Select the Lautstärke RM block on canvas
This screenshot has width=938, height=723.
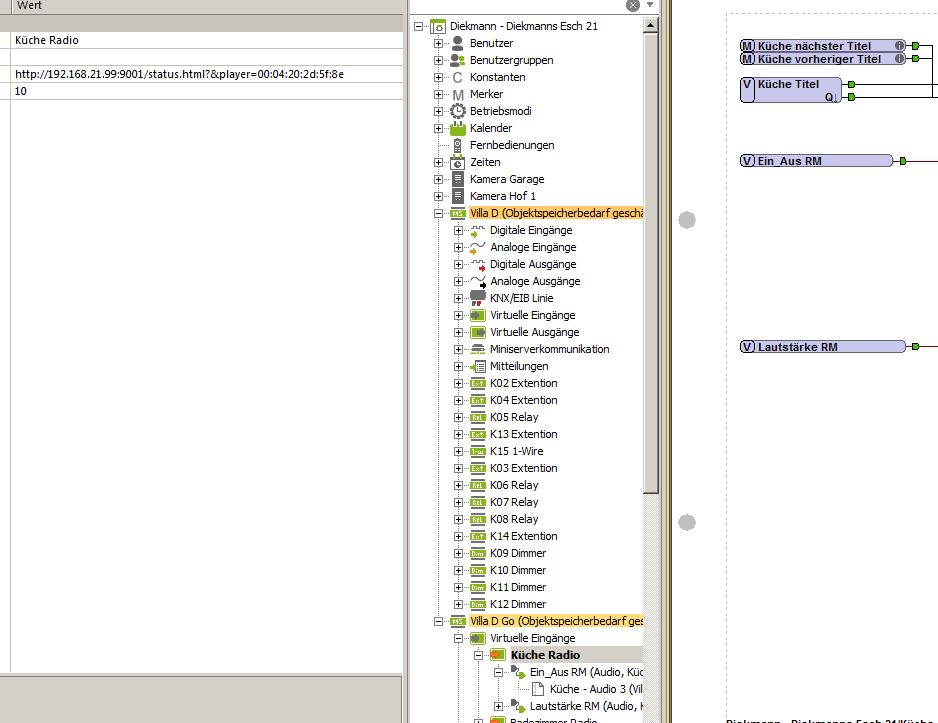[823, 347]
